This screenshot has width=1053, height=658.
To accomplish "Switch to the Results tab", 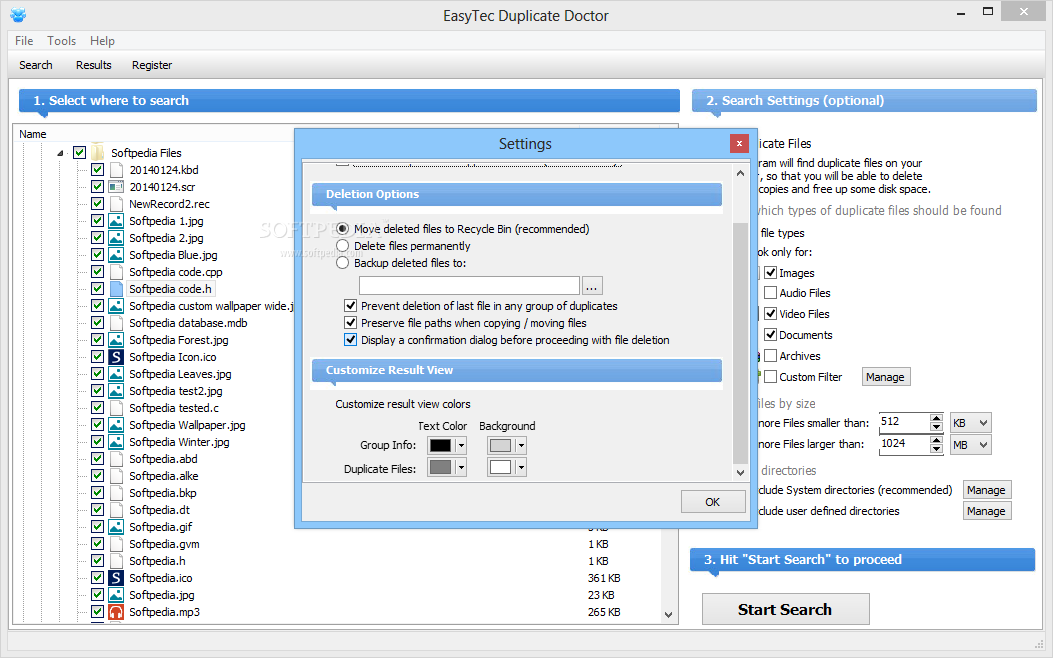I will tap(93, 65).
